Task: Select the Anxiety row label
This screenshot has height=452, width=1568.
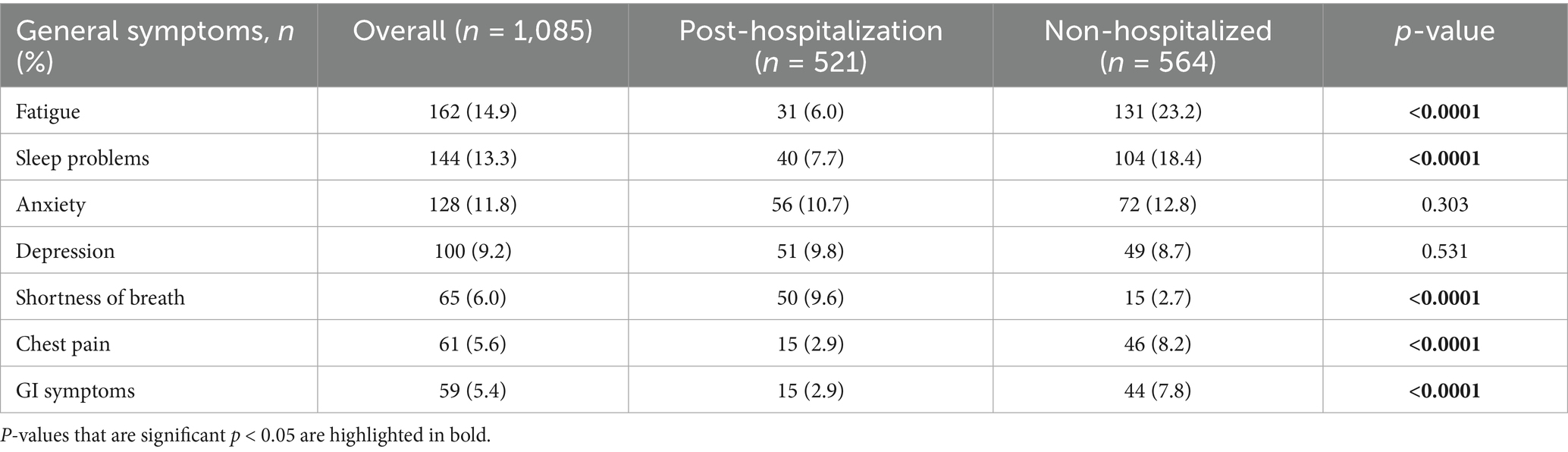Action: [51, 205]
